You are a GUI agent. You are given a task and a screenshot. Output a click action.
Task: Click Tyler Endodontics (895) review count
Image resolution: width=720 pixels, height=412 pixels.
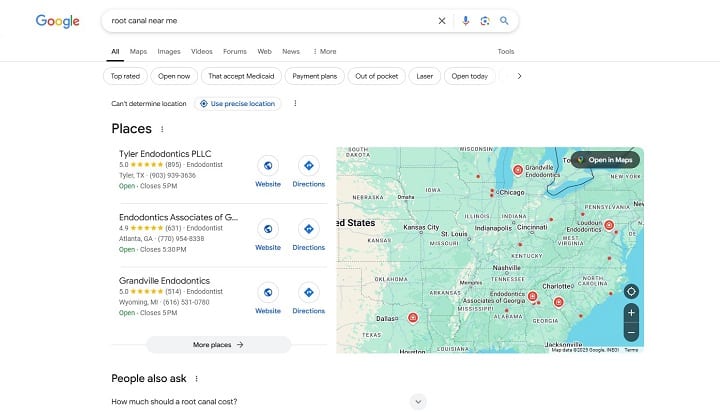point(173,164)
